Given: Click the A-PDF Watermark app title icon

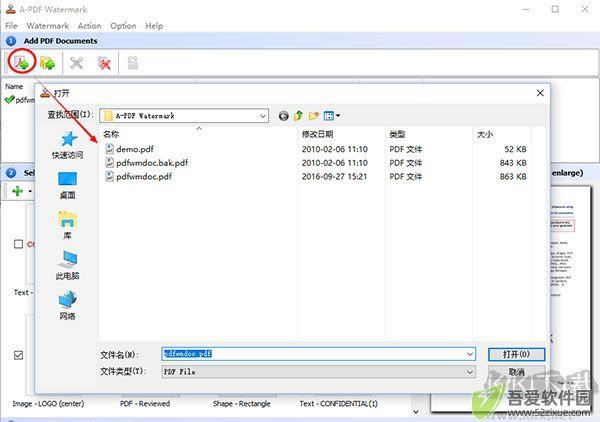Looking at the screenshot, I should click(10, 9).
